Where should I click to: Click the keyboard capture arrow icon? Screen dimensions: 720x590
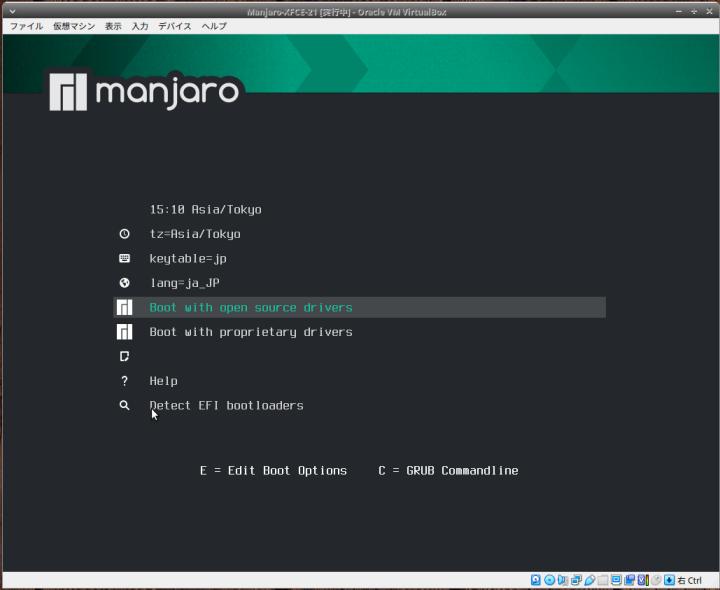point(669,580)
